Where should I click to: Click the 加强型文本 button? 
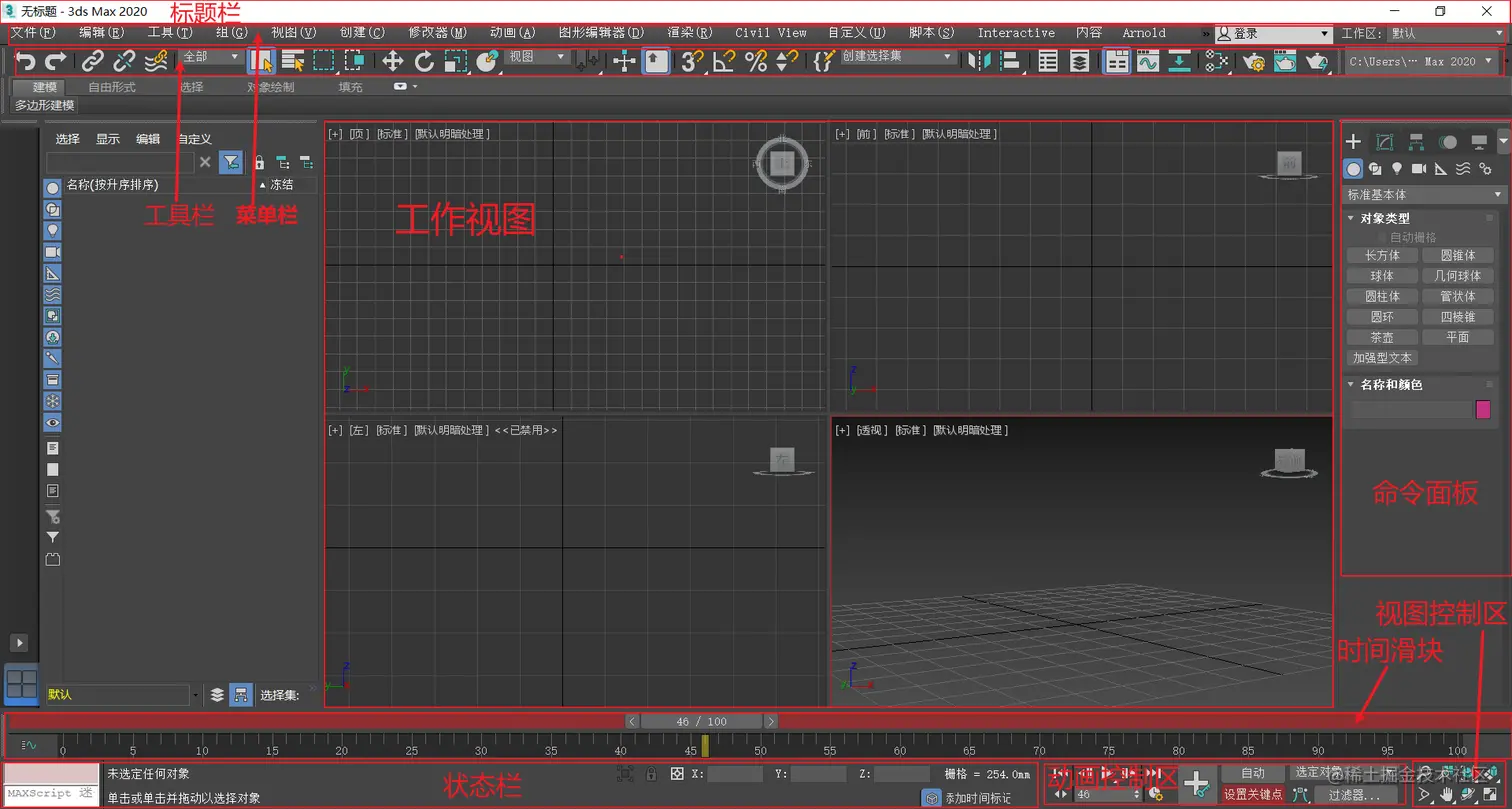(x=1382, y=358)
